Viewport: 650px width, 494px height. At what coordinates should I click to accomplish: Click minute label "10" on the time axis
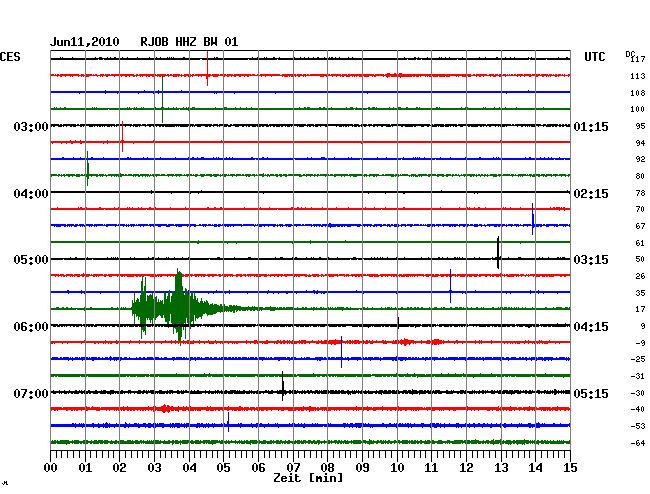click(397, 468)
